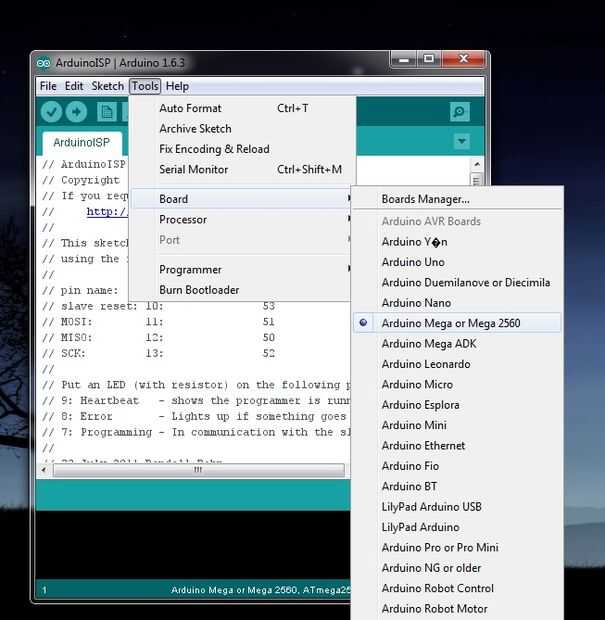Click the '// pin name:' comment line

tap(80, 291)
